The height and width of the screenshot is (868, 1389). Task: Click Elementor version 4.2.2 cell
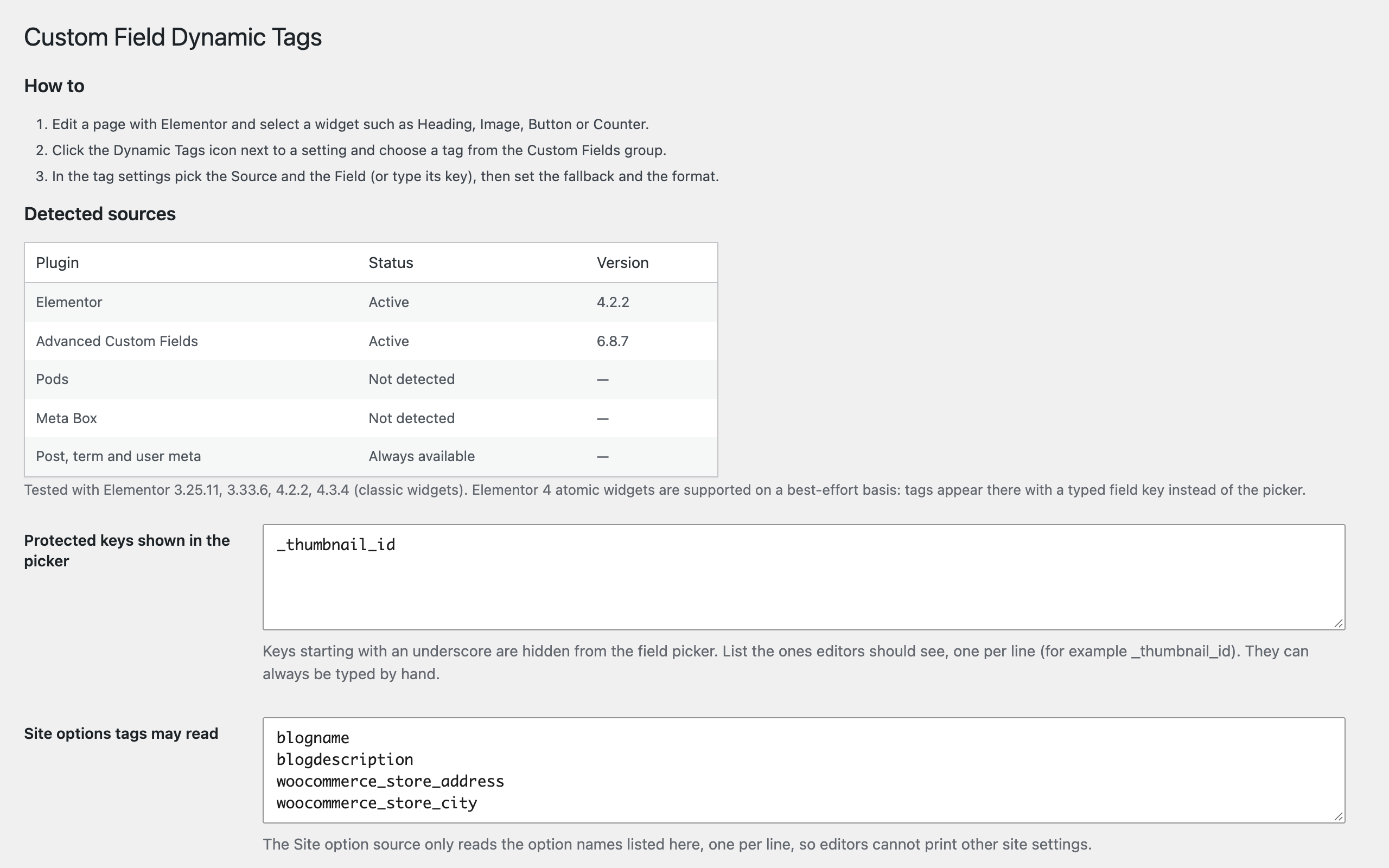click(x=613, y=303)
